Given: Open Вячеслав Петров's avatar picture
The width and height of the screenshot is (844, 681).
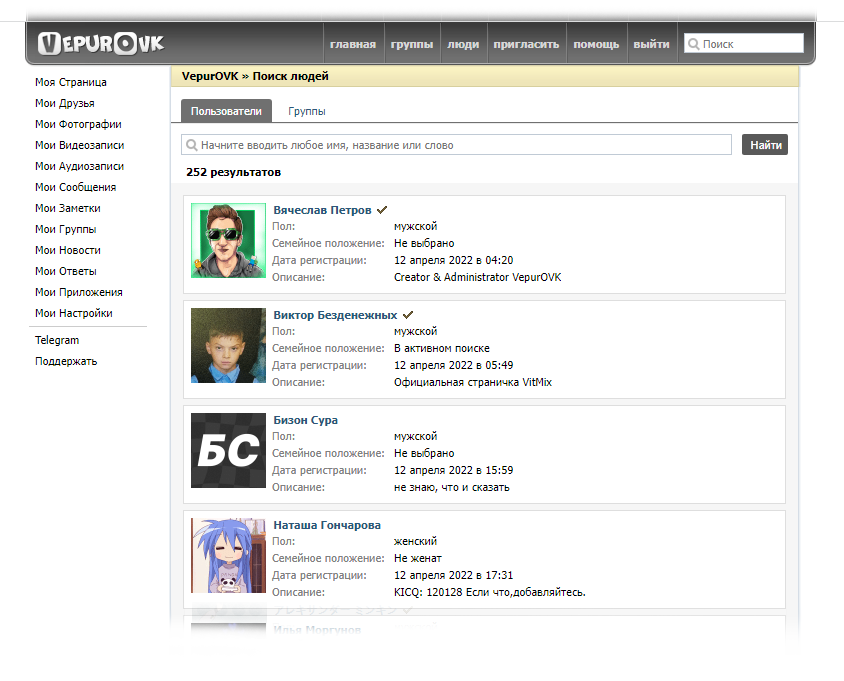Looking at the screenshot, I should tap(228, 240).
